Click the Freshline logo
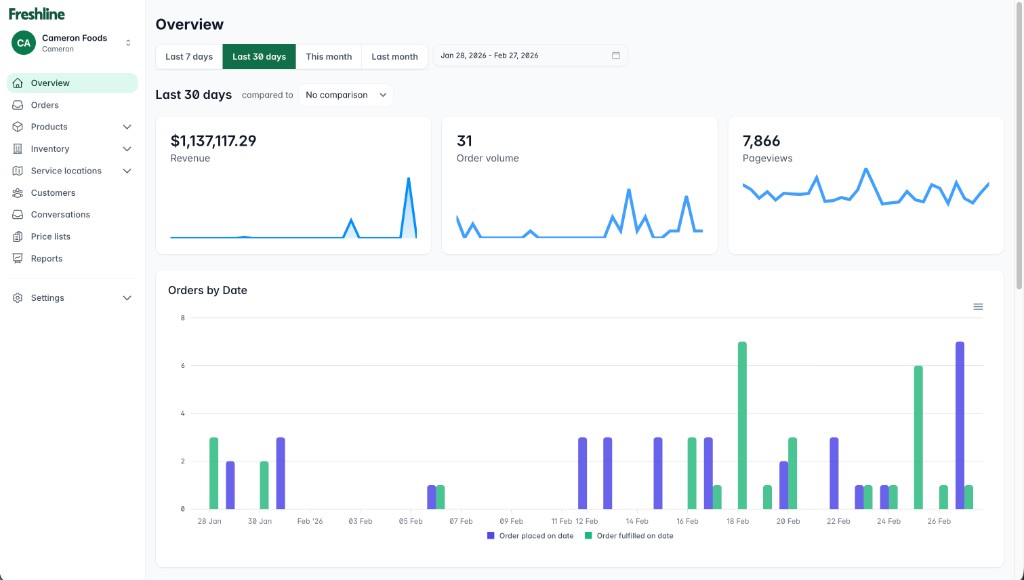Viewport: 1024px width, 580px height. tap(36, 14)
